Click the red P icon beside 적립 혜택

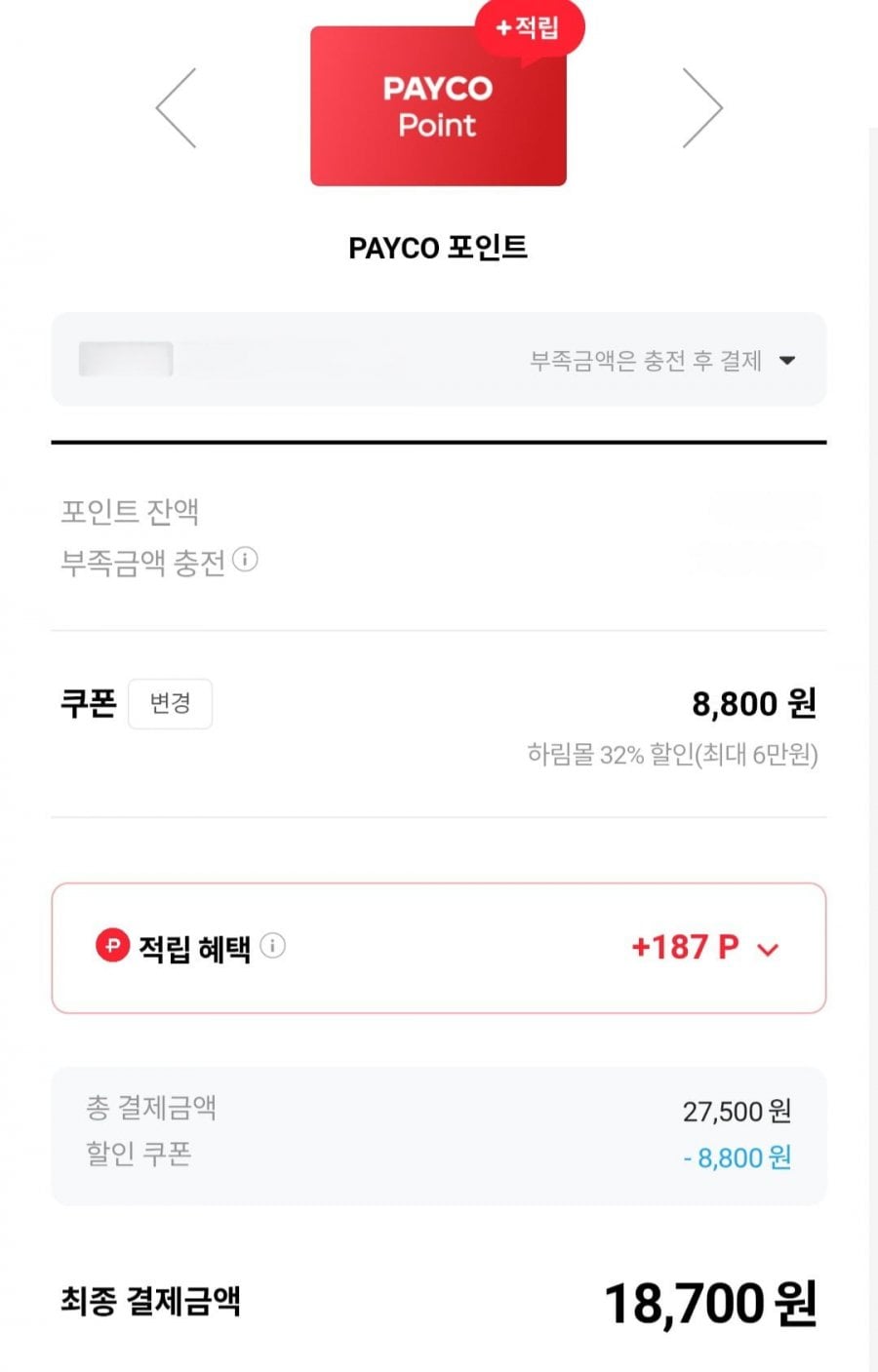(112, 946)
